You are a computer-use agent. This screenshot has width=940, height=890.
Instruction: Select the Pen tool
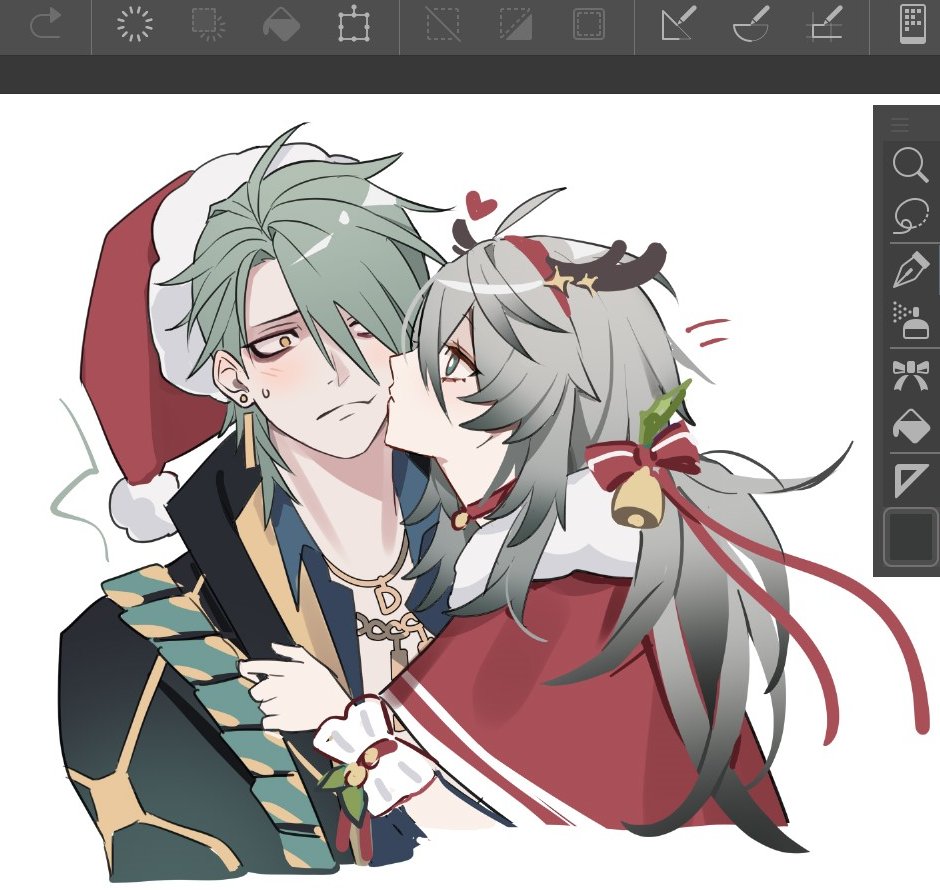pos(909,271)
